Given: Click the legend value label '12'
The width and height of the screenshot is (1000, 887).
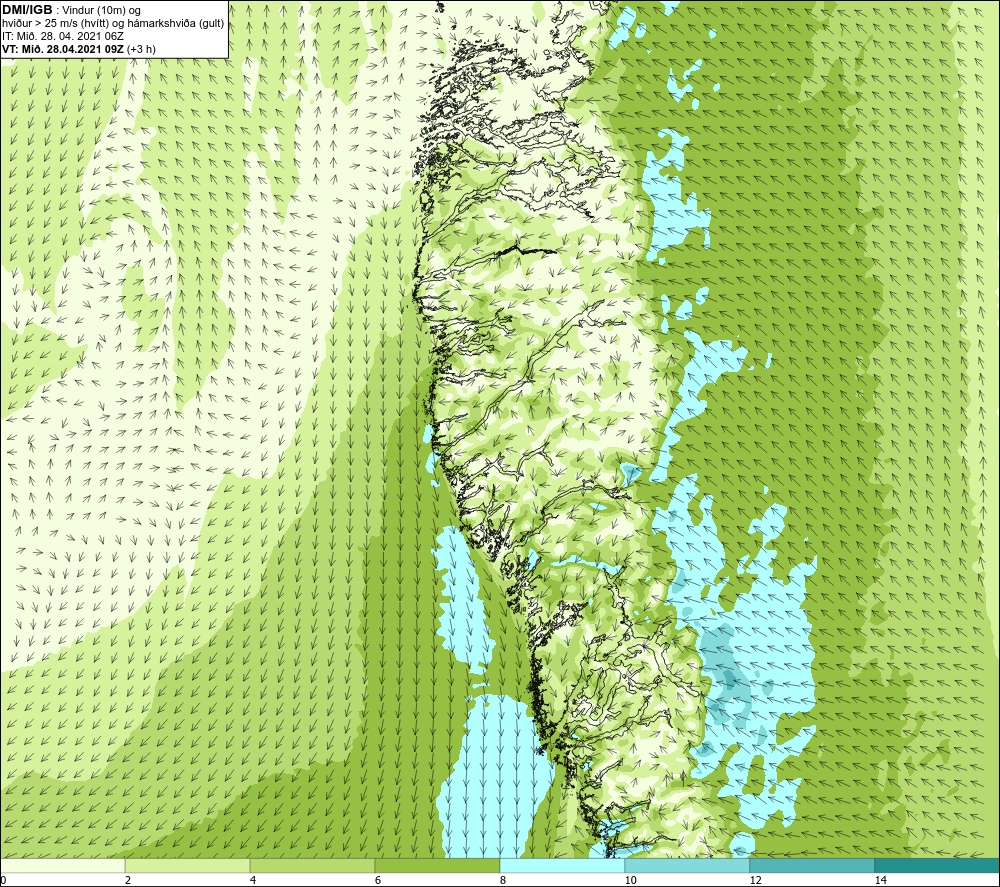Looking at the screenshot, I should click(755, 881).
